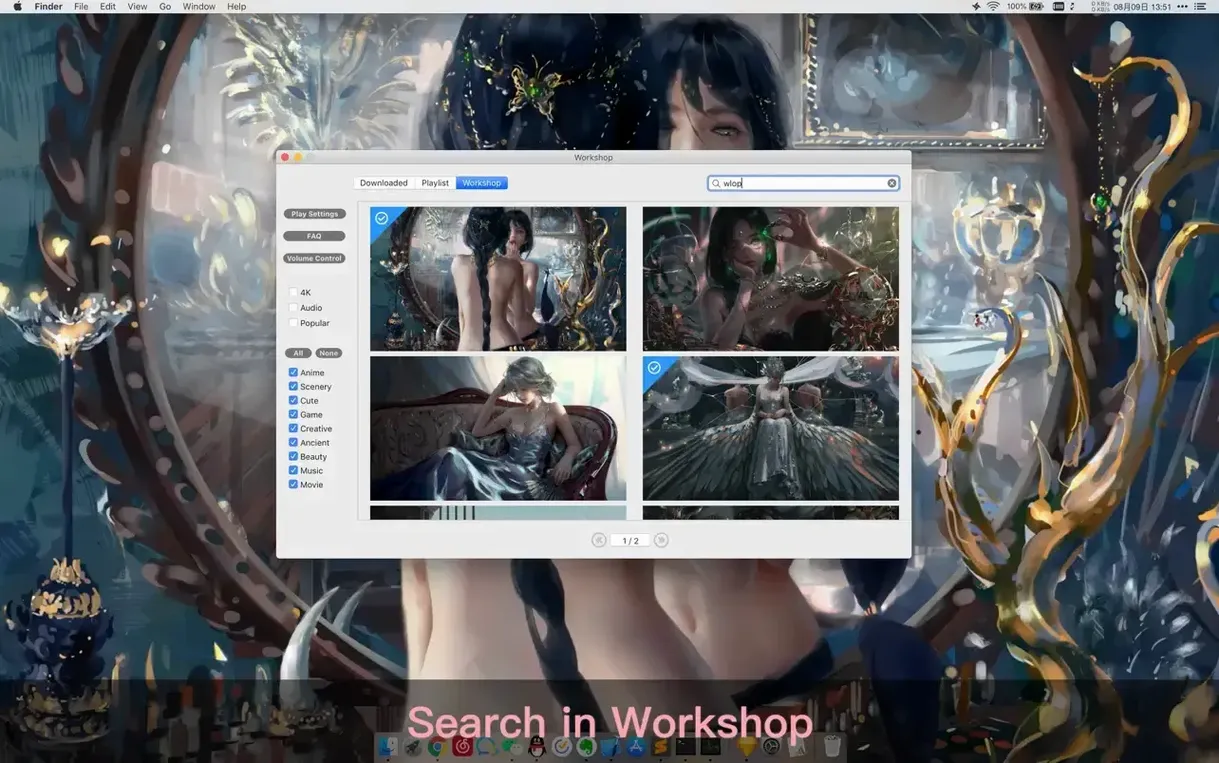Open Launchpad rocket icon in Dock
This screenshot has height=763, width=1219.
click(413, 747)
